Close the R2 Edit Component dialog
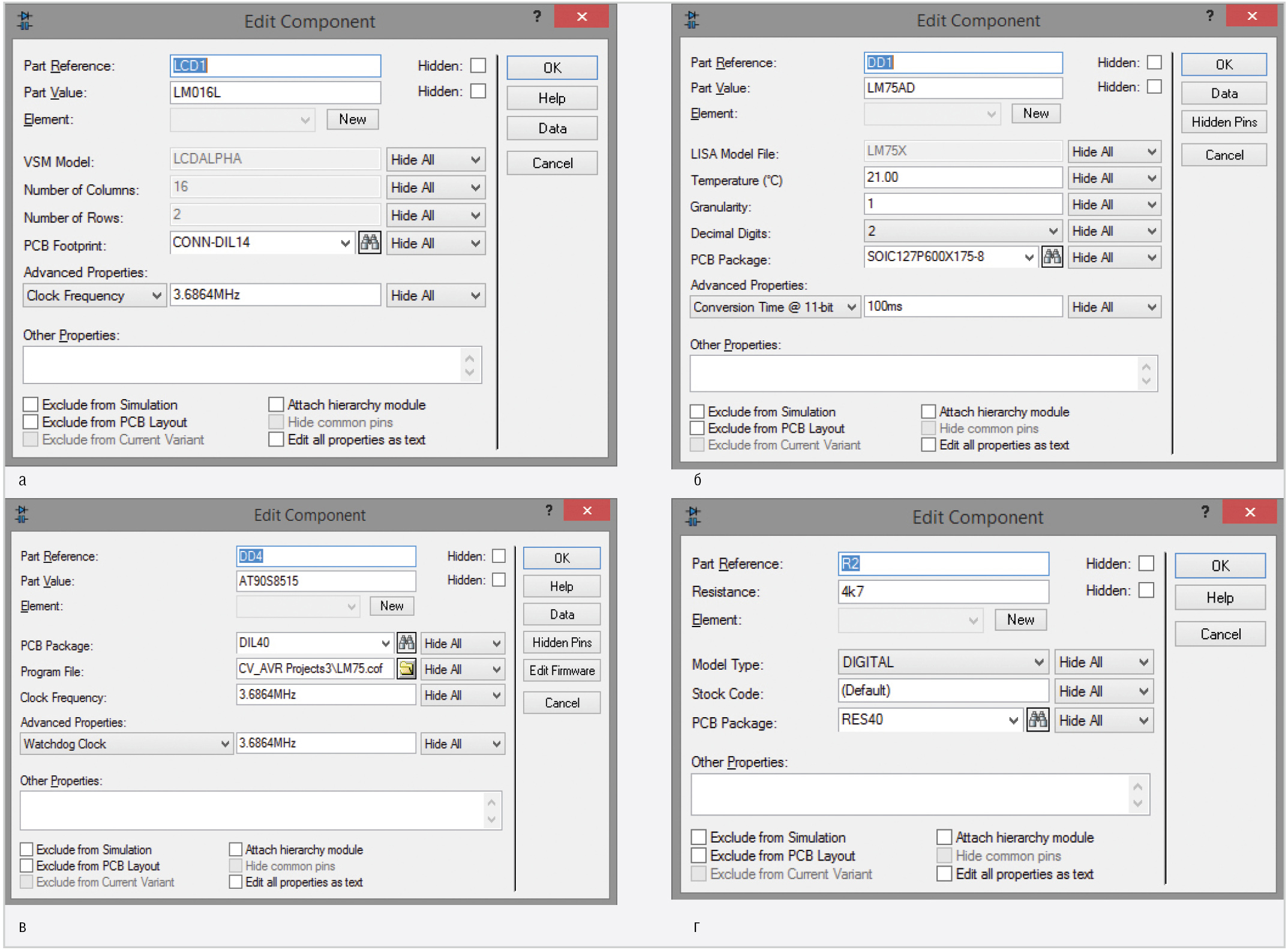Viewport: 1288px width, 950px height. 1250,512
